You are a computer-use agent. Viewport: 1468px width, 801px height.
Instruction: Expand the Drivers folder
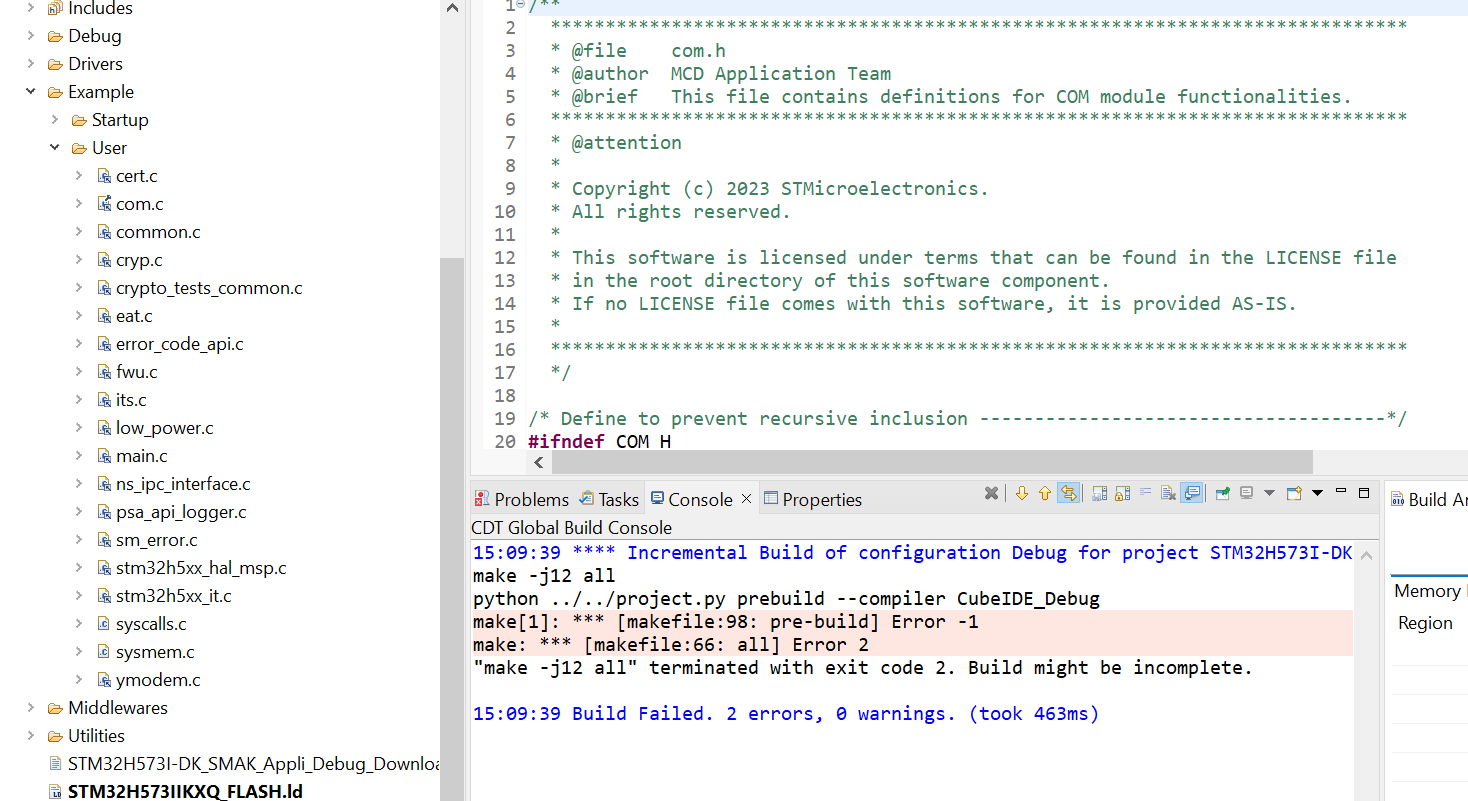29,63
